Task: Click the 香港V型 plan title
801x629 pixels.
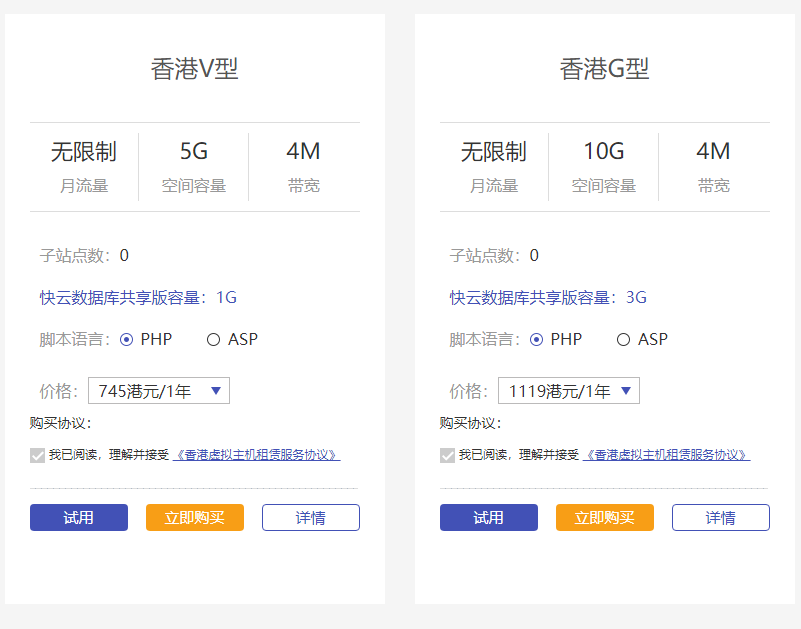Action: 195,69
